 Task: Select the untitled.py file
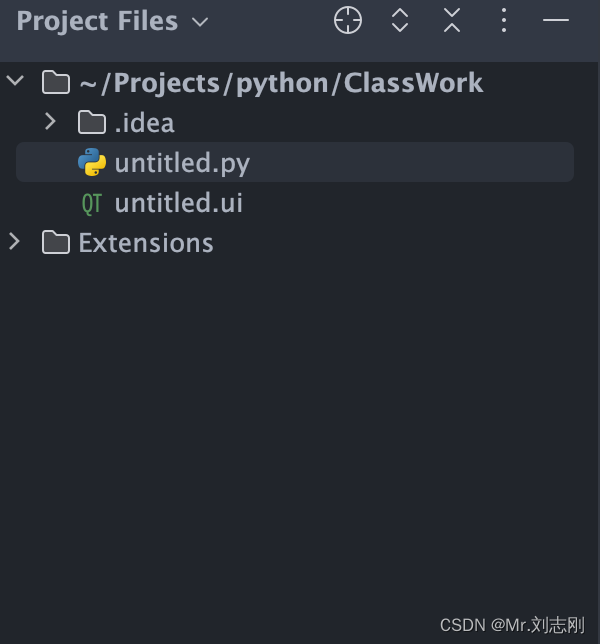pyautogui.click(x=182, y=162)
